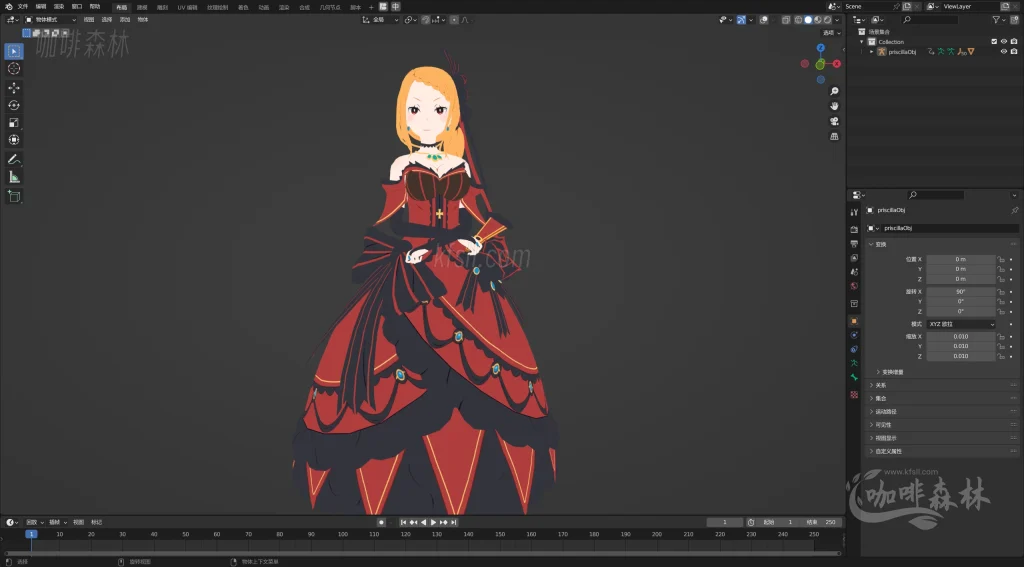Screen dimensions: 1024x567
Task: Open the Render properties tab
Action: point(854,229)
